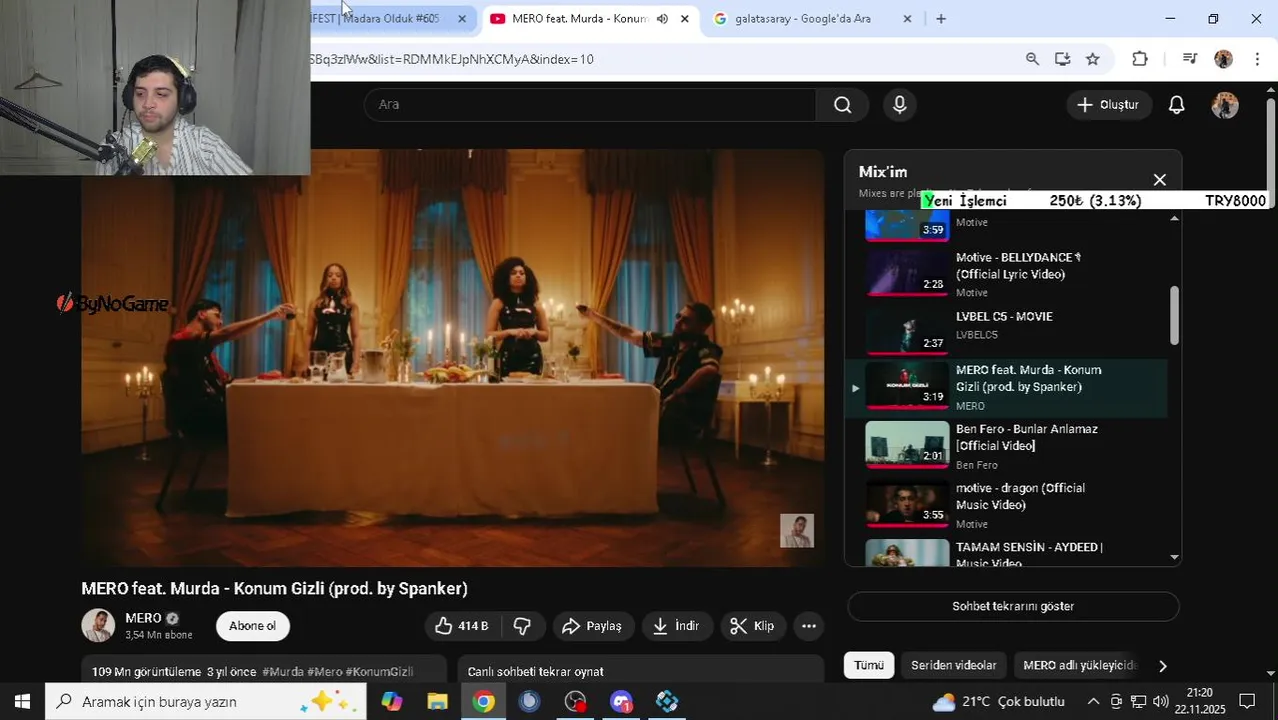The width and height of the screenshot is (1278, 720).
Task: Open more actions three-dot menu under video
Action: (x=809, y=626)
